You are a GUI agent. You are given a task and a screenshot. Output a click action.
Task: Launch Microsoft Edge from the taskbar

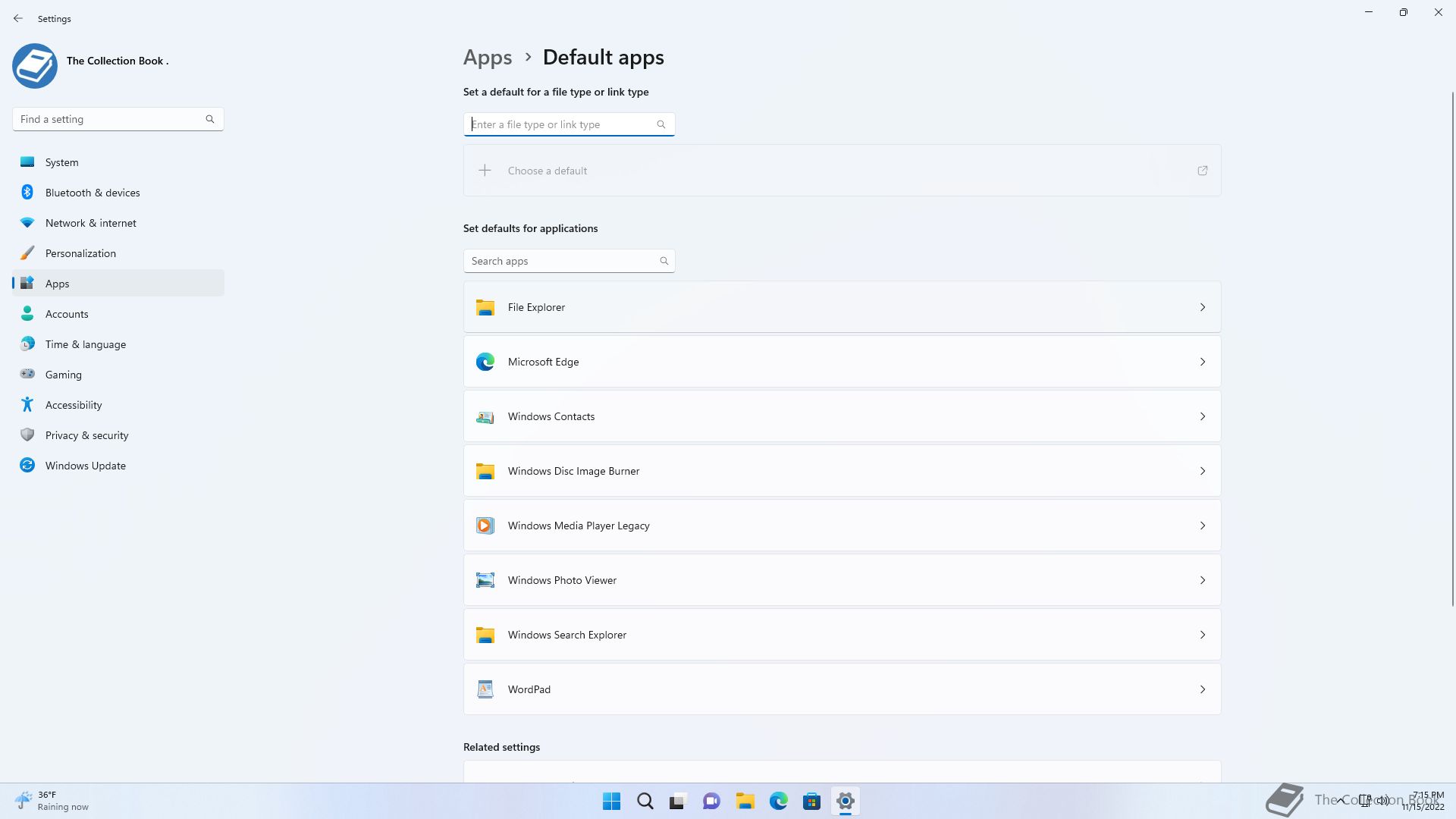tap(778, 801)
